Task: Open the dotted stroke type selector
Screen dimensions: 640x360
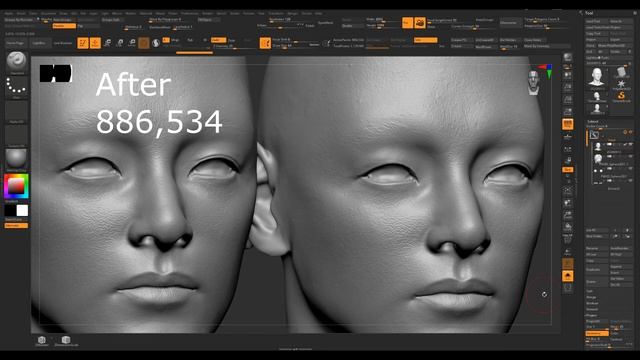Action: pos(16,87)
